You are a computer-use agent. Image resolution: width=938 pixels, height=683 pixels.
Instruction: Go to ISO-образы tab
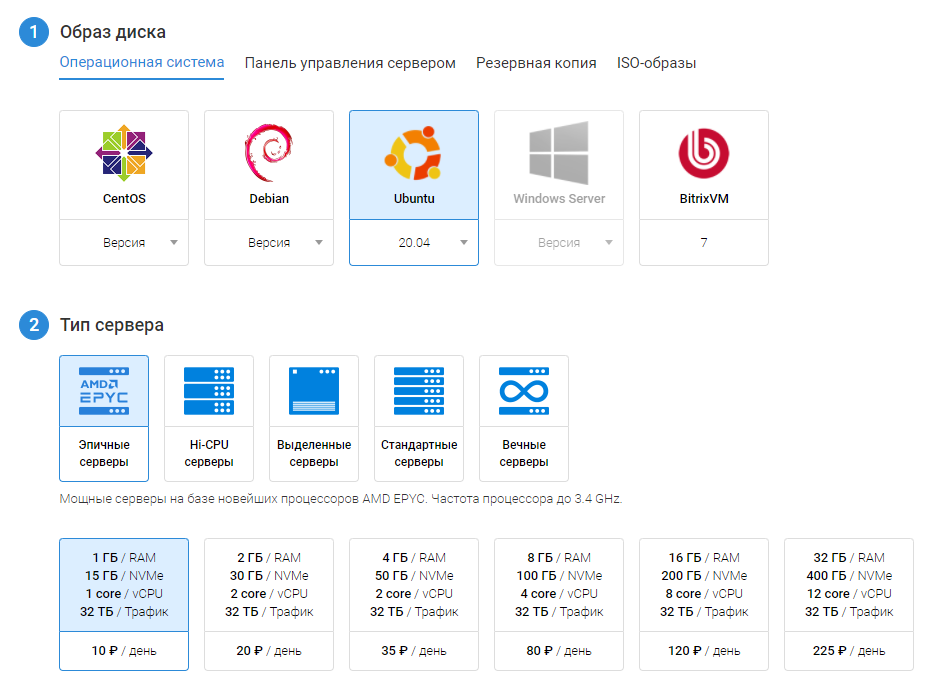(657, 63)
